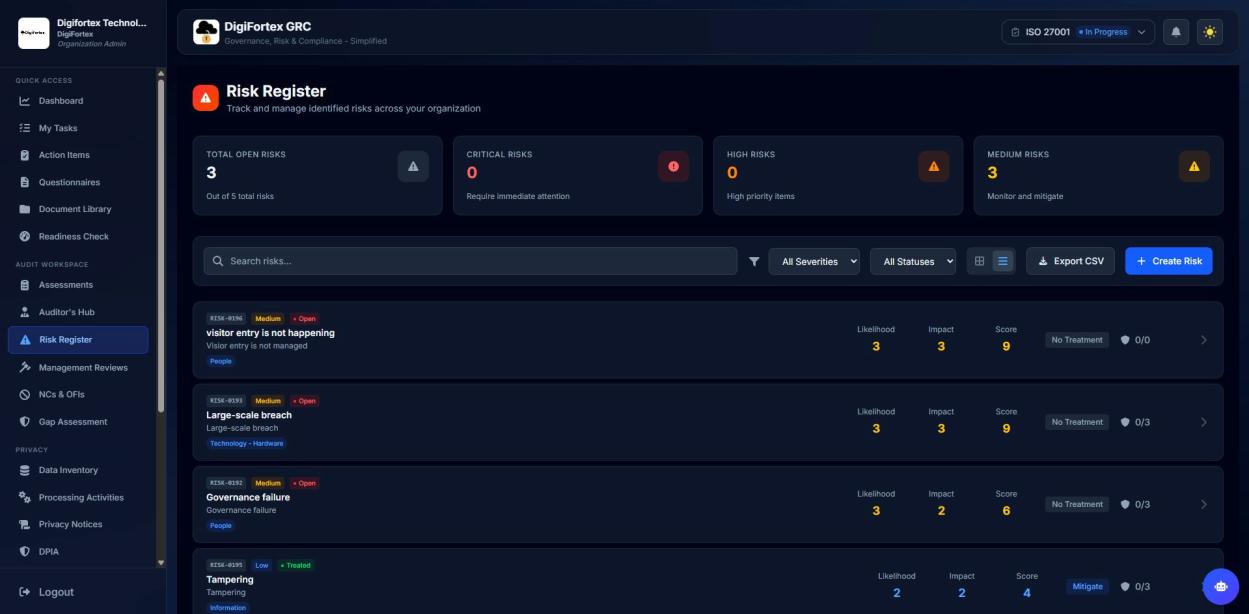Click shield controls icon on Large-scale breach

click(1125, 422)
